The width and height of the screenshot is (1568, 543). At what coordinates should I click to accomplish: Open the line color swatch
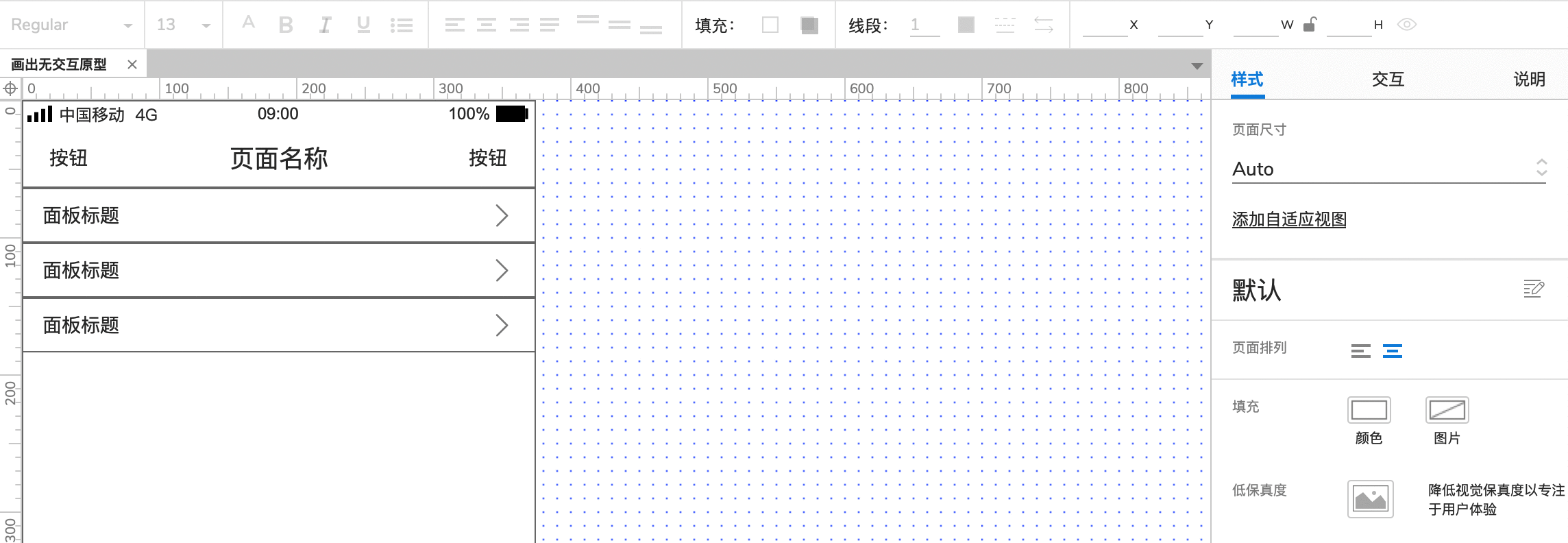tap(966, 25)
